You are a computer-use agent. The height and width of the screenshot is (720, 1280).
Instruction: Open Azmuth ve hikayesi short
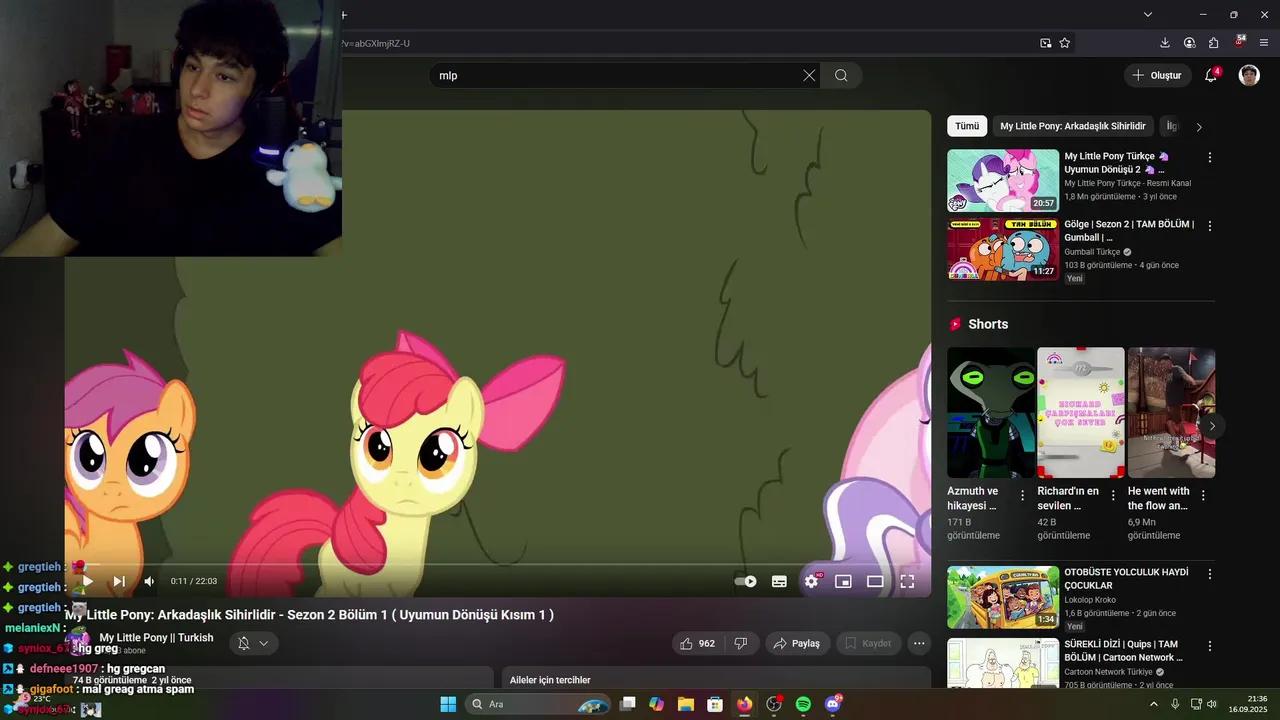(x=991, y=412)
